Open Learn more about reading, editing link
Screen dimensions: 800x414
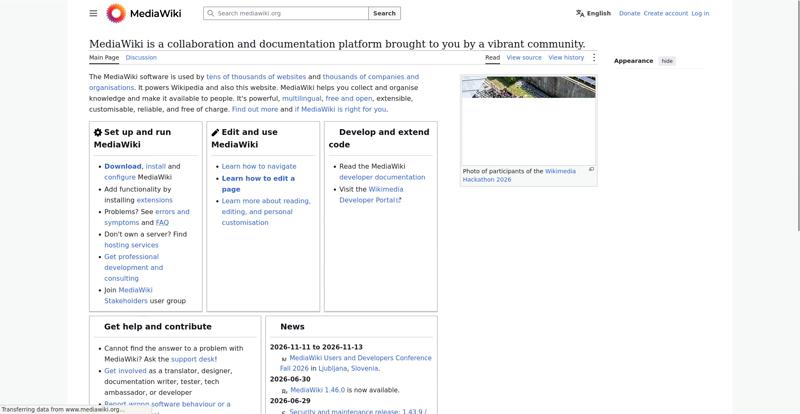(266, 212)
